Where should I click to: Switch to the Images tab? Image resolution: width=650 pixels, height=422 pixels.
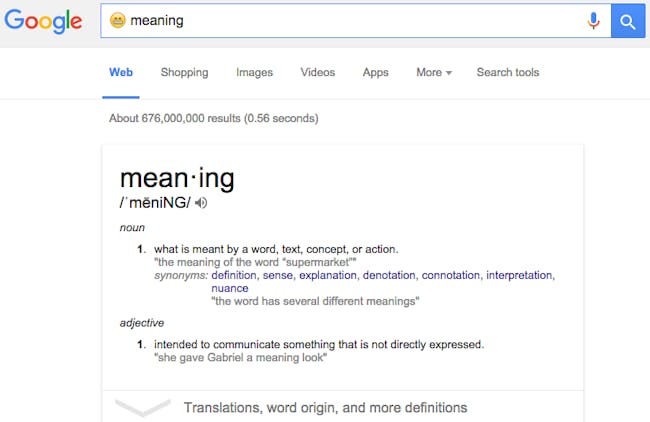click(x=255, y=73)
